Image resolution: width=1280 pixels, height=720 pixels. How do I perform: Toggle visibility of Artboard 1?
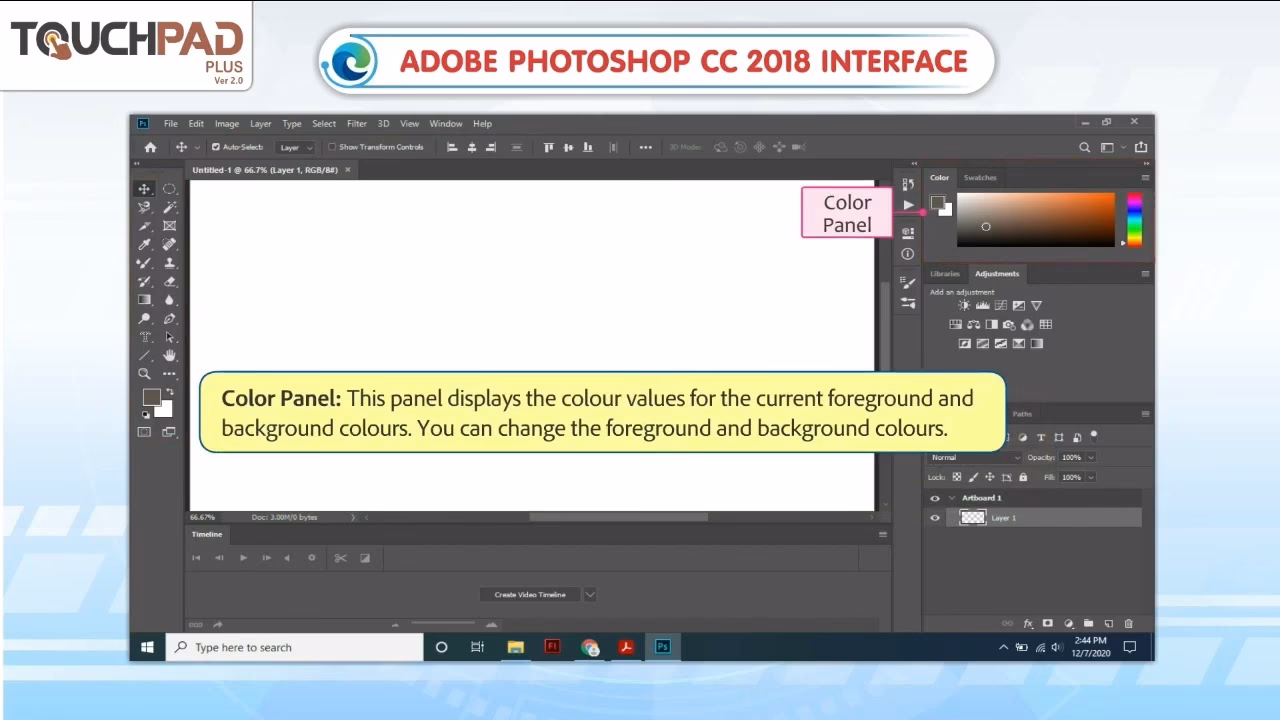click(x=935, y=497)
